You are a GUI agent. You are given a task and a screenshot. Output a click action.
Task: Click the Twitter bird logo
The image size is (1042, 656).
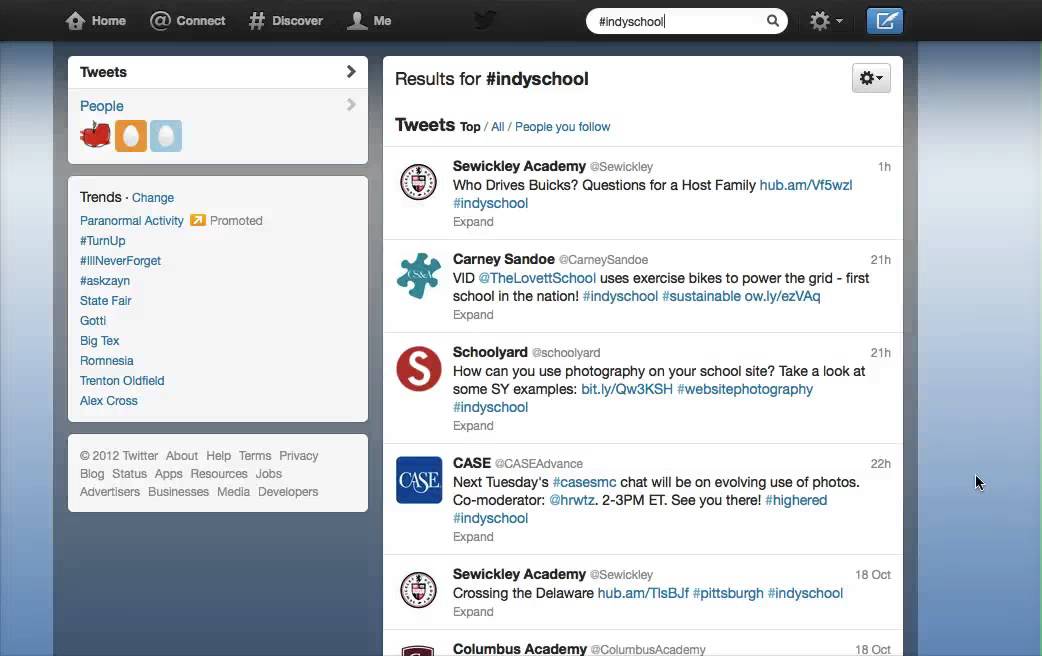click(485, 21)
